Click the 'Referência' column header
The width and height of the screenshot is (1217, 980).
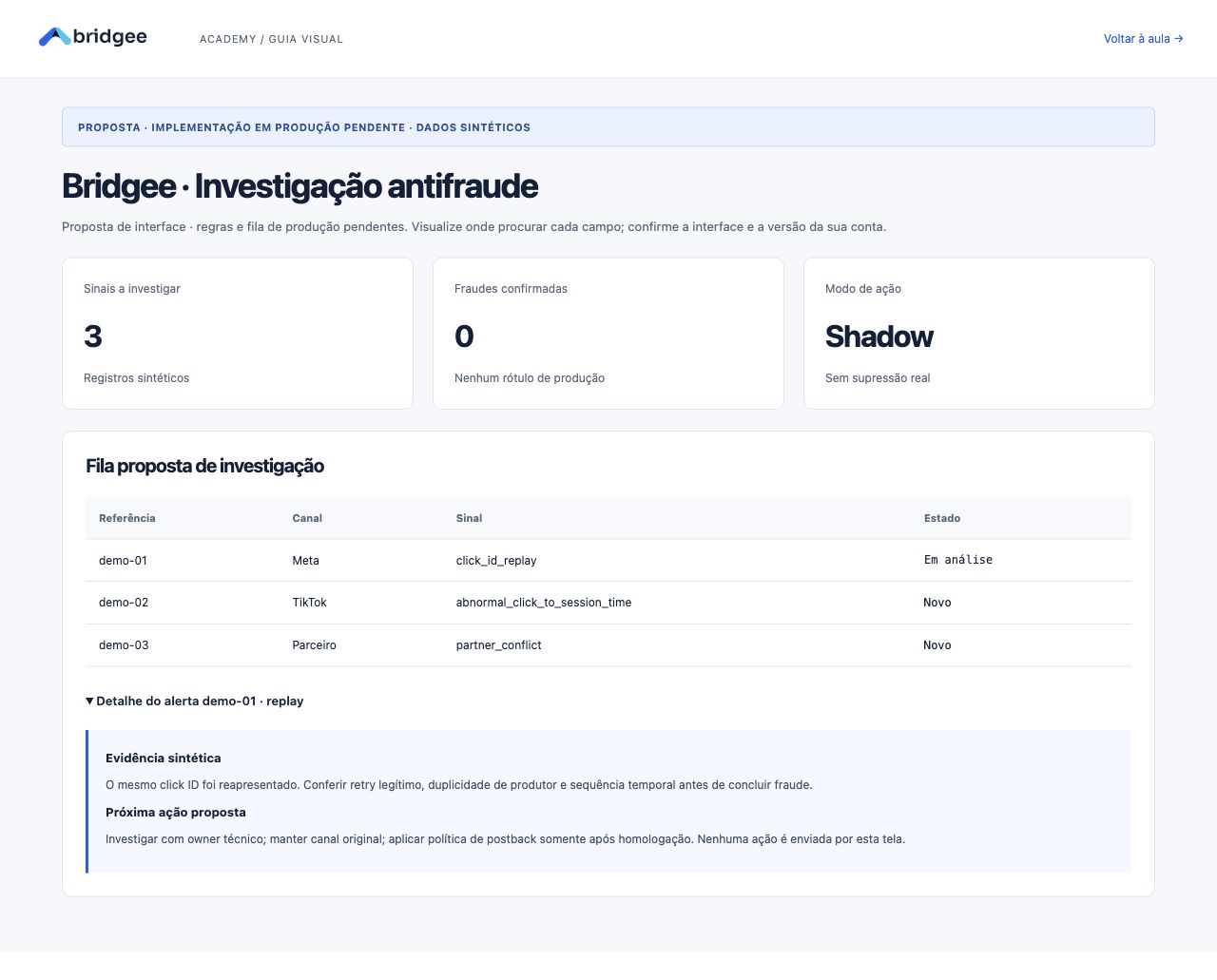127,518
